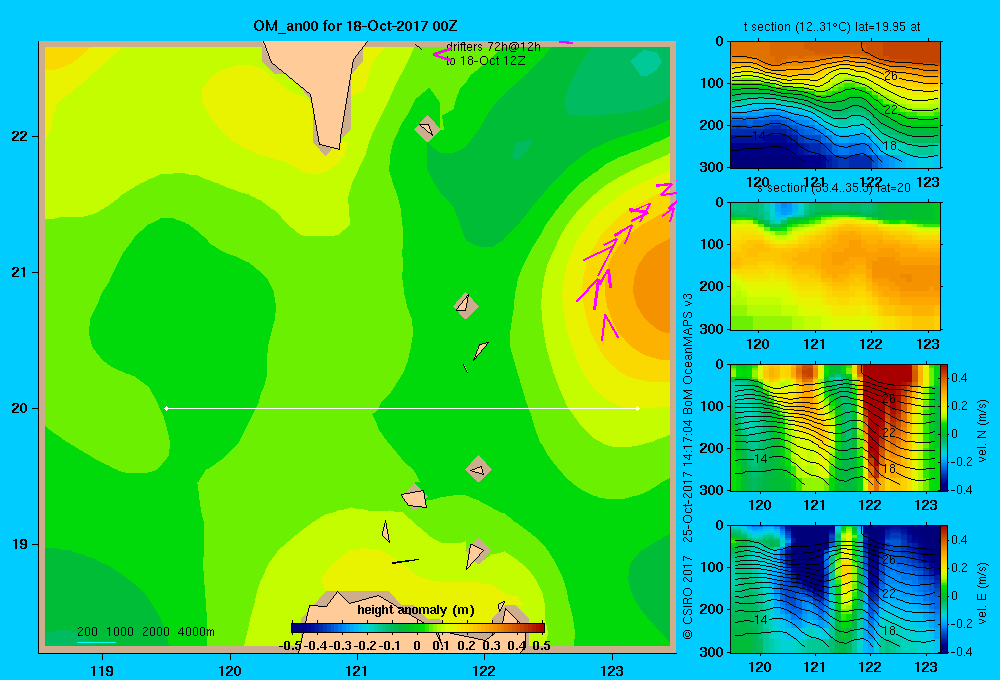Image resolution: width=1000 pixels, height=680 pixels.
Task: Click the 'vel. E (m/s)' axis label
Action: [982, 593]
